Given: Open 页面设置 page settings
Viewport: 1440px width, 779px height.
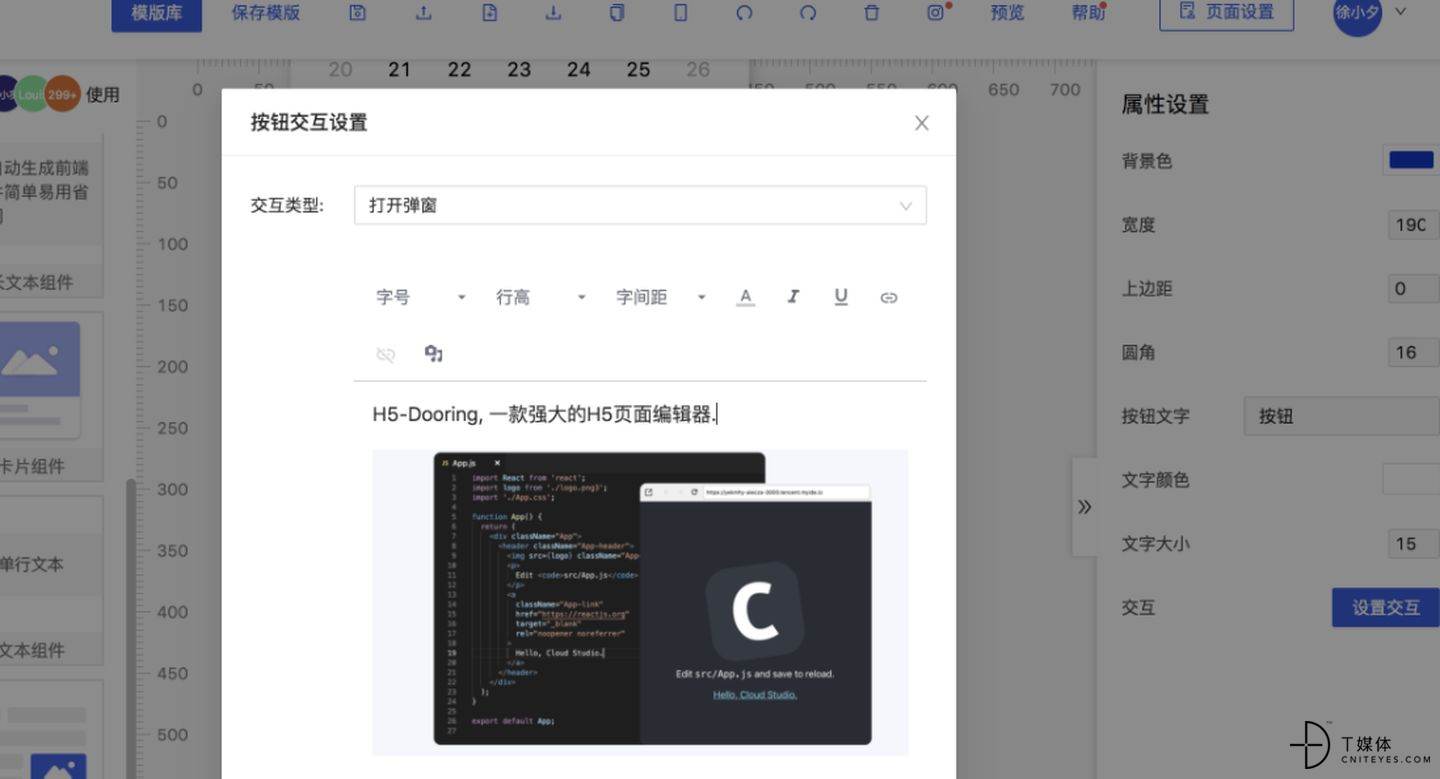Looking at the screenshot, I should pos(1227,12).
